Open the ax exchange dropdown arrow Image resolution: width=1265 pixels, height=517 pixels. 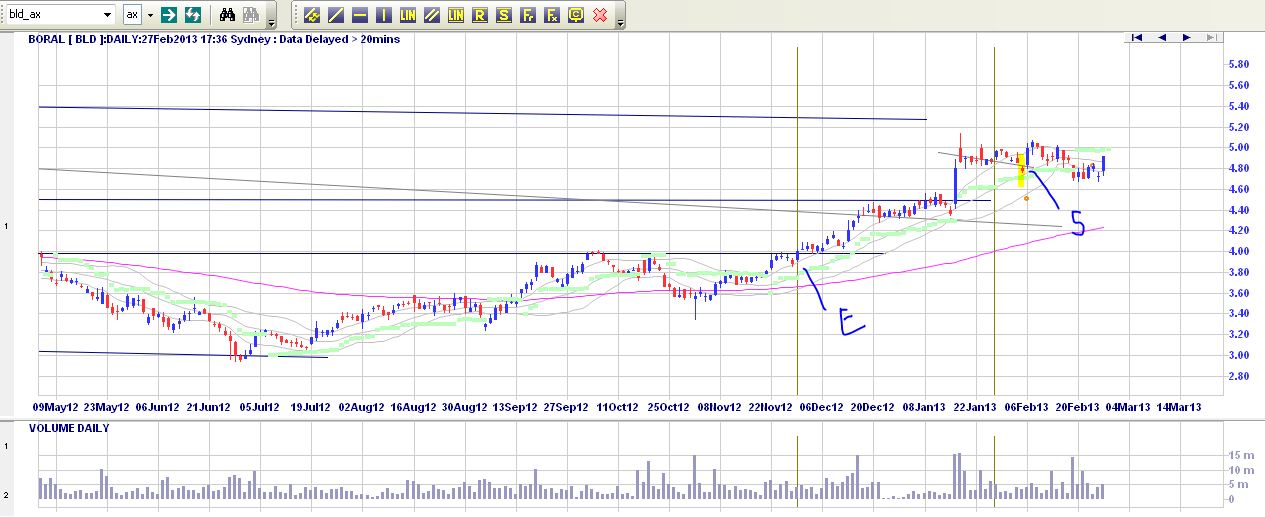tap(151, 15)
